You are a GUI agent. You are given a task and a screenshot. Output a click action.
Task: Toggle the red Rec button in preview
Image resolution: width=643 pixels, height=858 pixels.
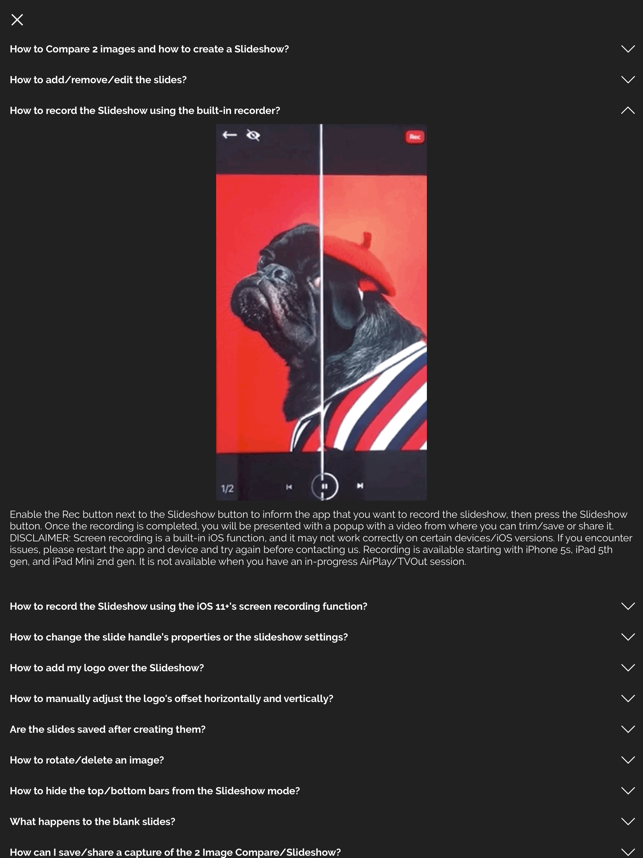[x=415, y=137]
